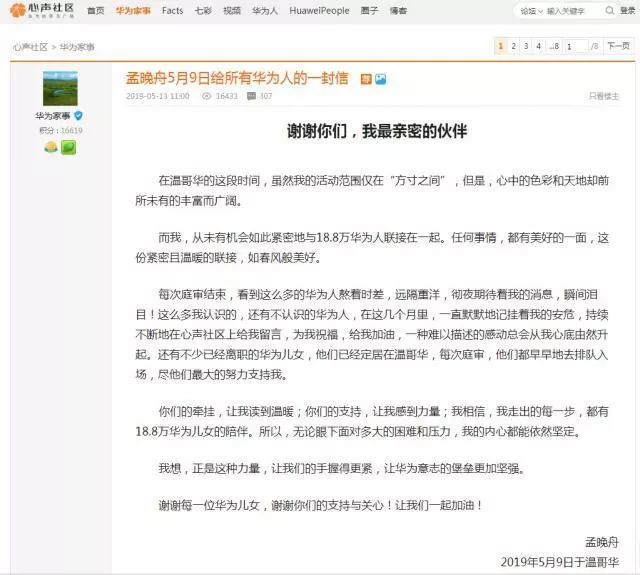Focus the page number jump field
640x575 pixels.
(x=576, y=46)
